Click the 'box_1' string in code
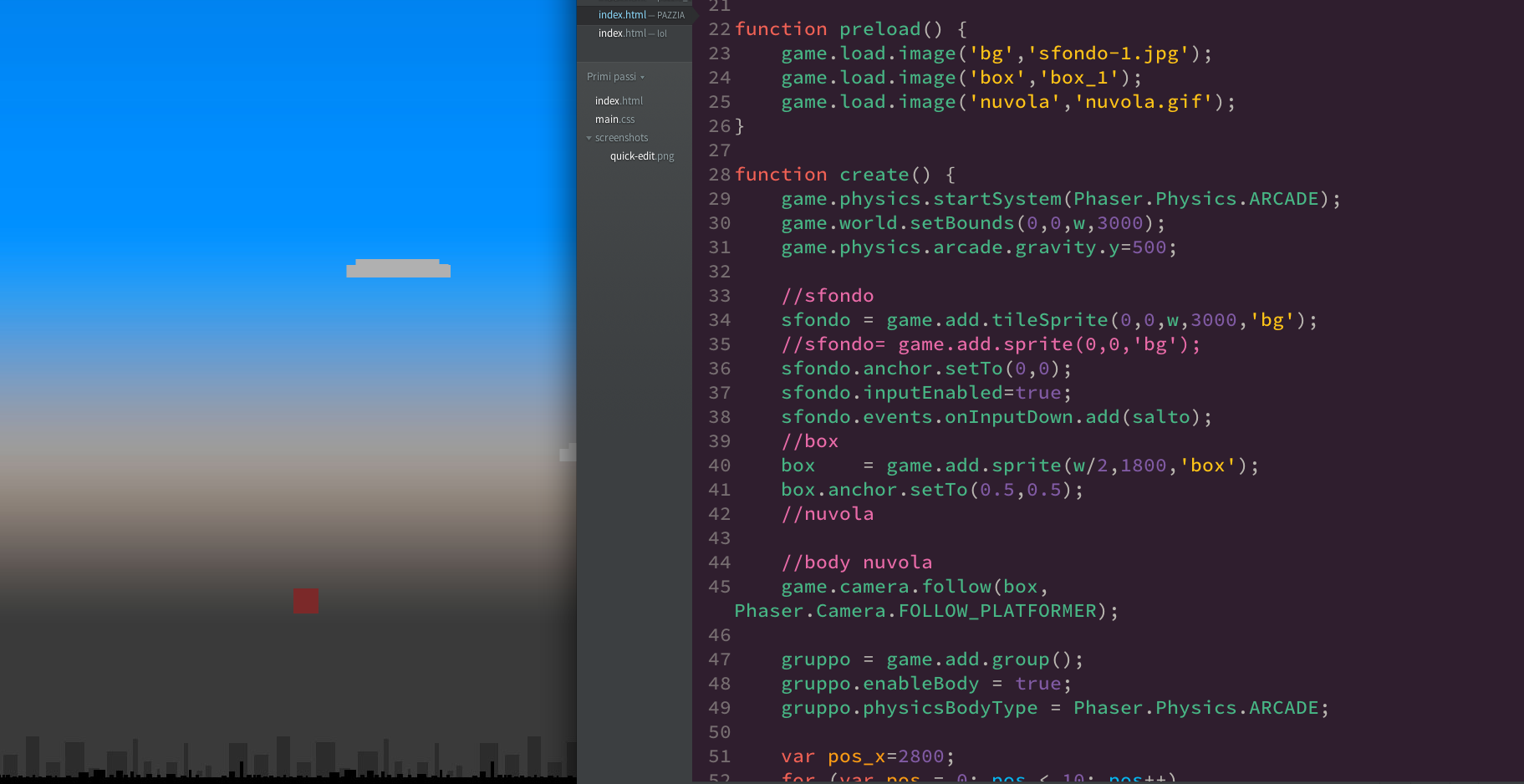Screen dimensions: 1524x784 (1078, 78)
